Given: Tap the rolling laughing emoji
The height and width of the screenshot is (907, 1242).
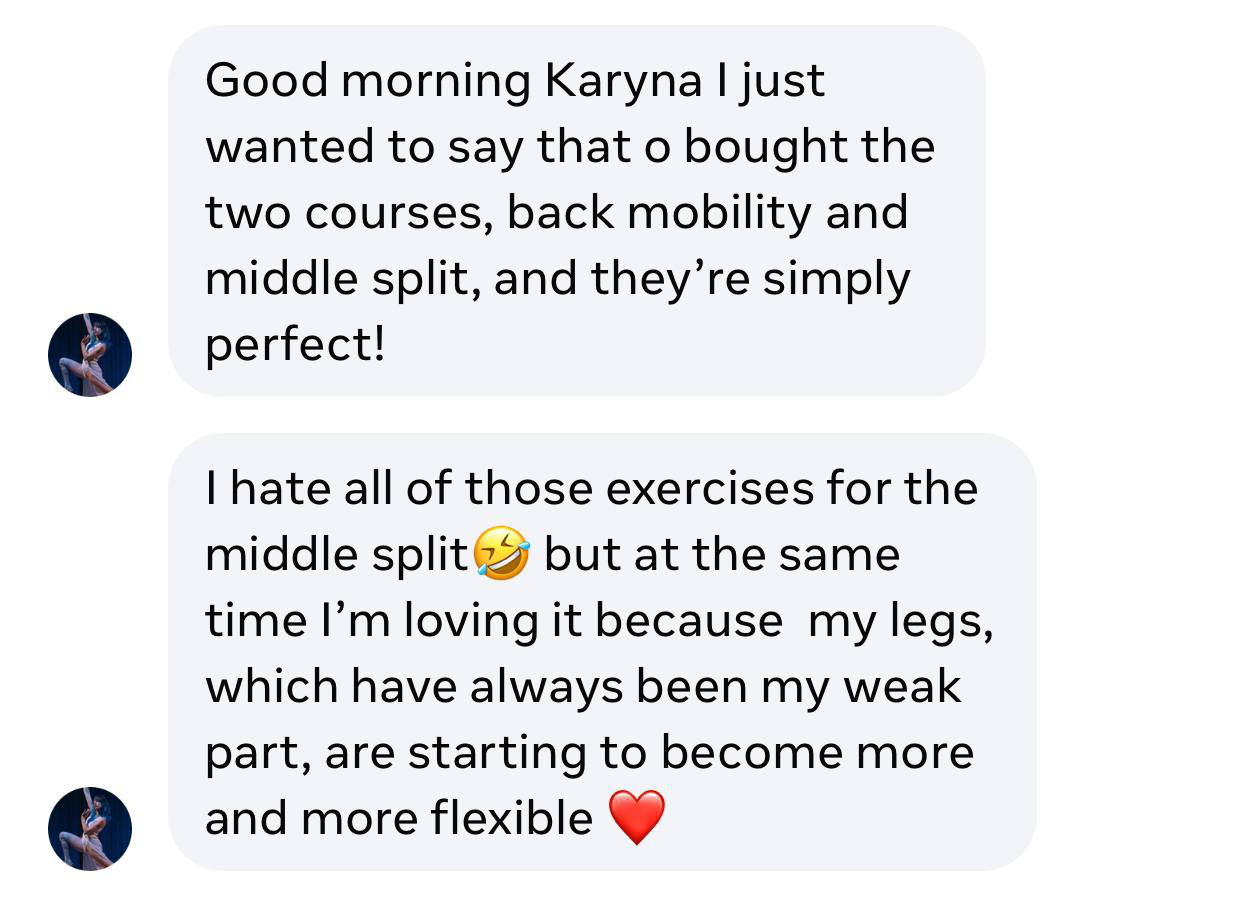Looking at the screenshot, I should [501, 555].
